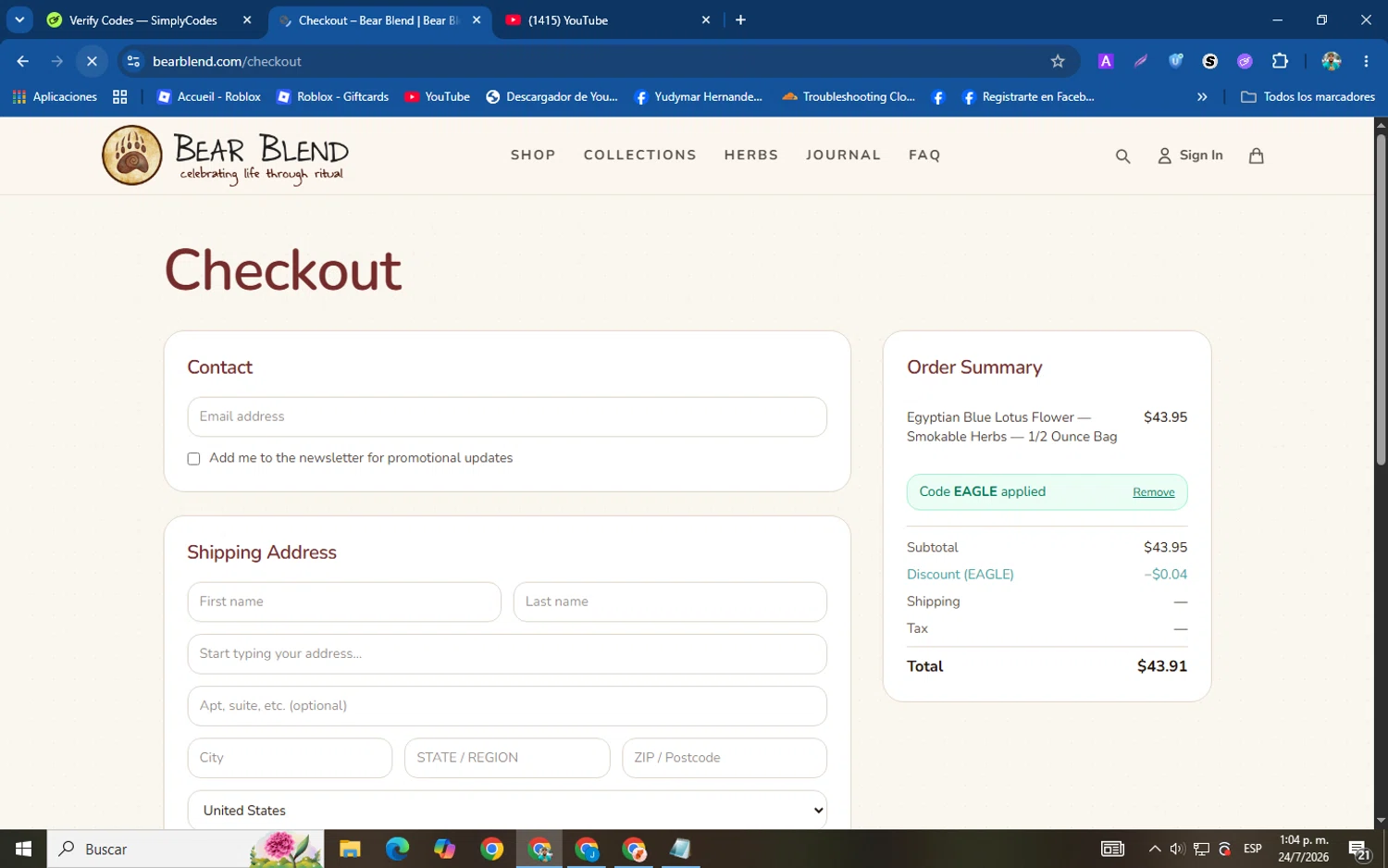Click the STATE / REGION field

click(x=507, y=758)
